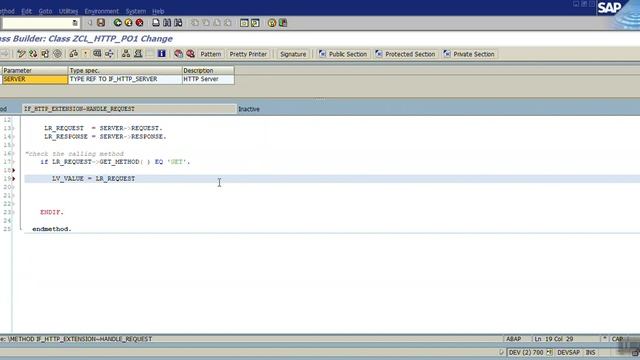Click the bookmark marker on line 19

coord(13,179)
